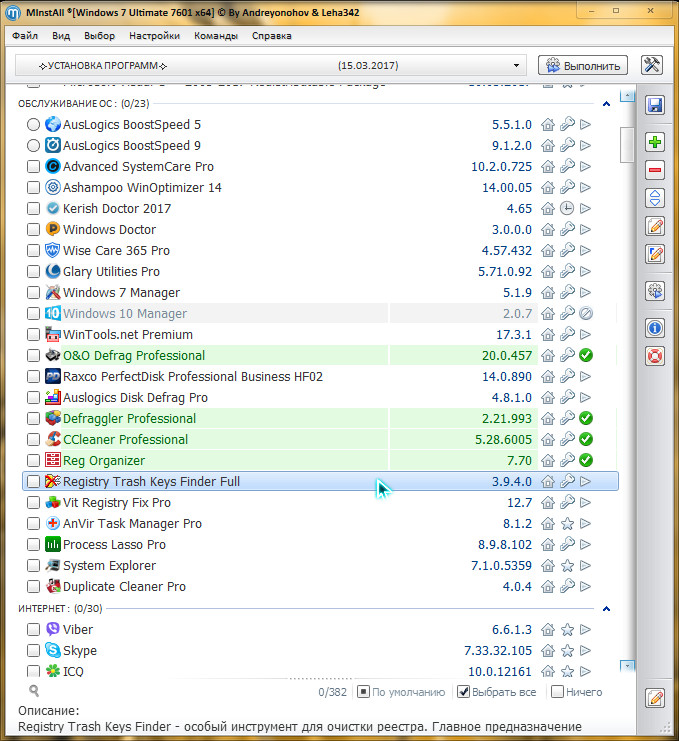The height and width of the screenshot is (741, 679).
Task: Tick Windows 7 Manager checkbox
Action: 33,293
